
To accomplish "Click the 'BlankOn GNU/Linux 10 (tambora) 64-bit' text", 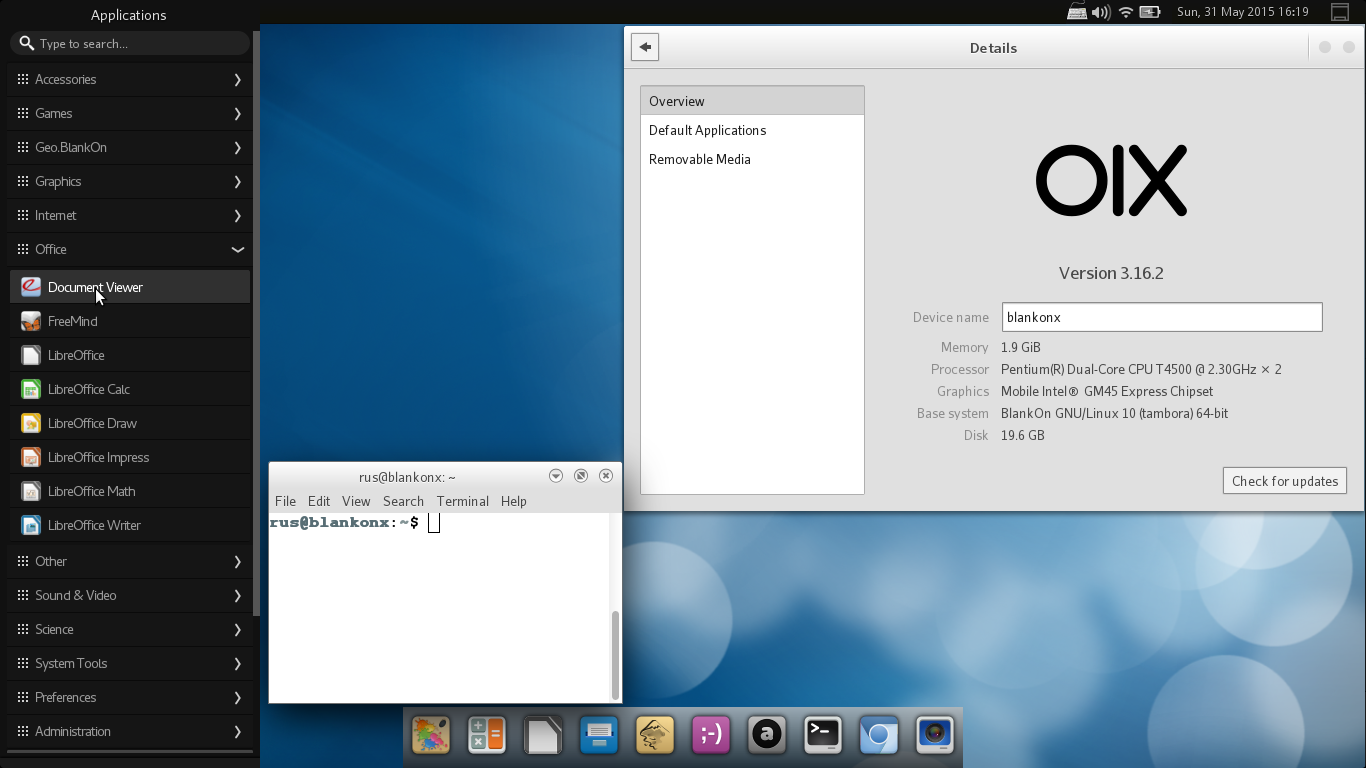I will tap(1114, 413).
